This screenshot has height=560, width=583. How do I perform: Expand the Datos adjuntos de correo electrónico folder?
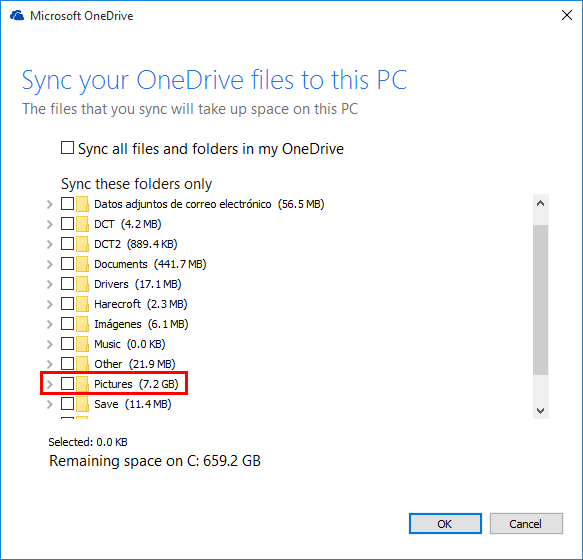point(49,204)
